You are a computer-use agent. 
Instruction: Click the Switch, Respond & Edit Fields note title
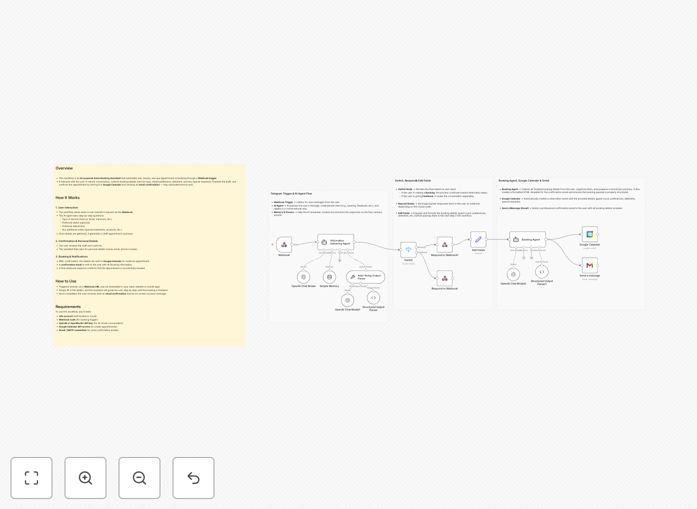tap(413, 181)
